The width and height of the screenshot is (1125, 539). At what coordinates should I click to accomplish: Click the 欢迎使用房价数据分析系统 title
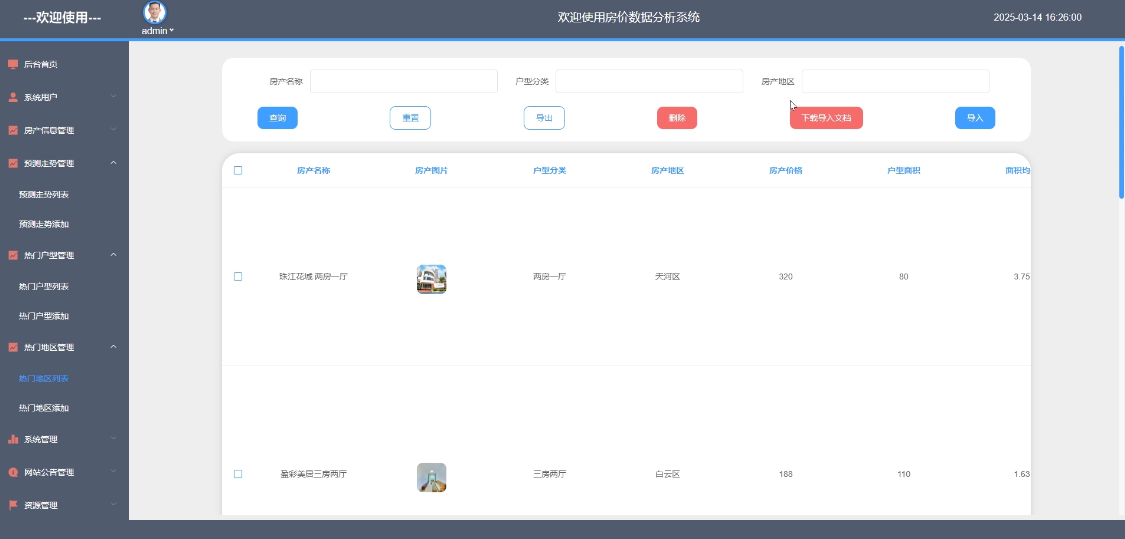(x=629, y=17)
